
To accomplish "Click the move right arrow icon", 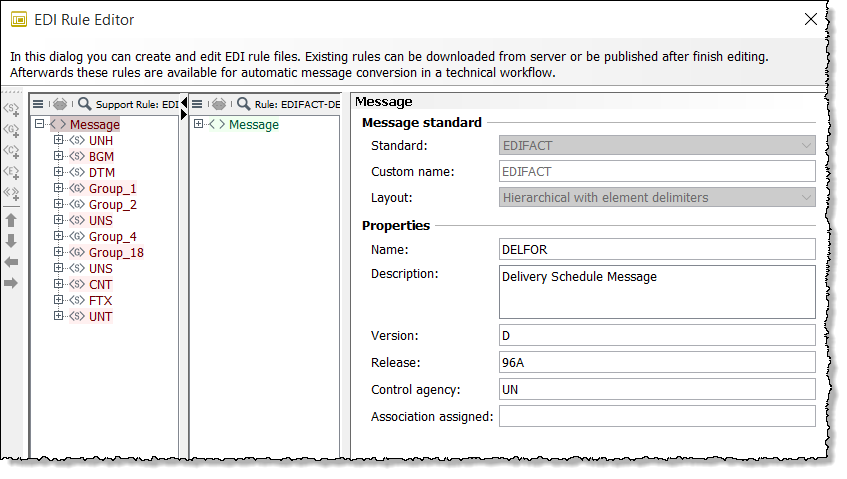I will 12,283.
